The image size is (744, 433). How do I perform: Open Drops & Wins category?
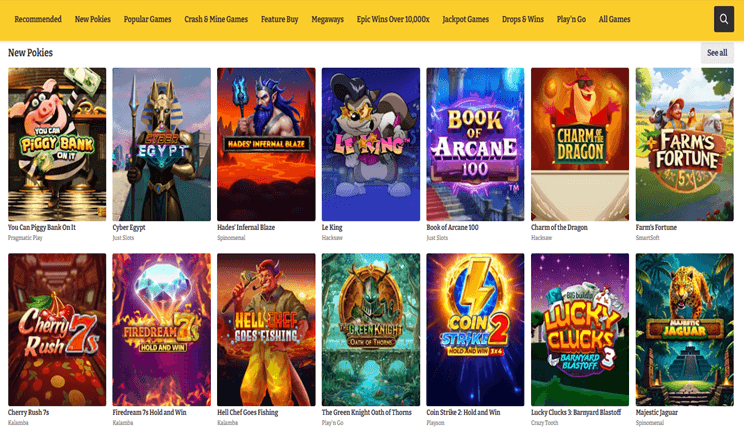tap(524, 19)
